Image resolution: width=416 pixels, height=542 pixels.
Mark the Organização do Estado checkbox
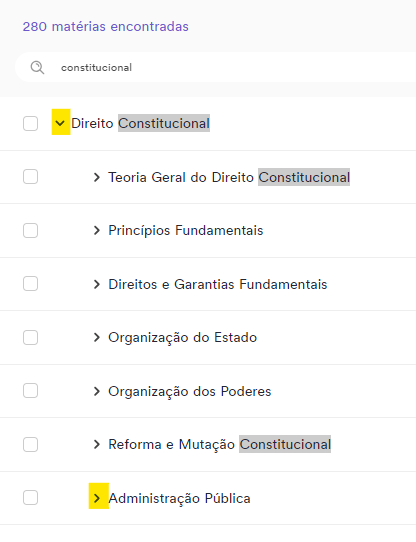coord(30,337)
